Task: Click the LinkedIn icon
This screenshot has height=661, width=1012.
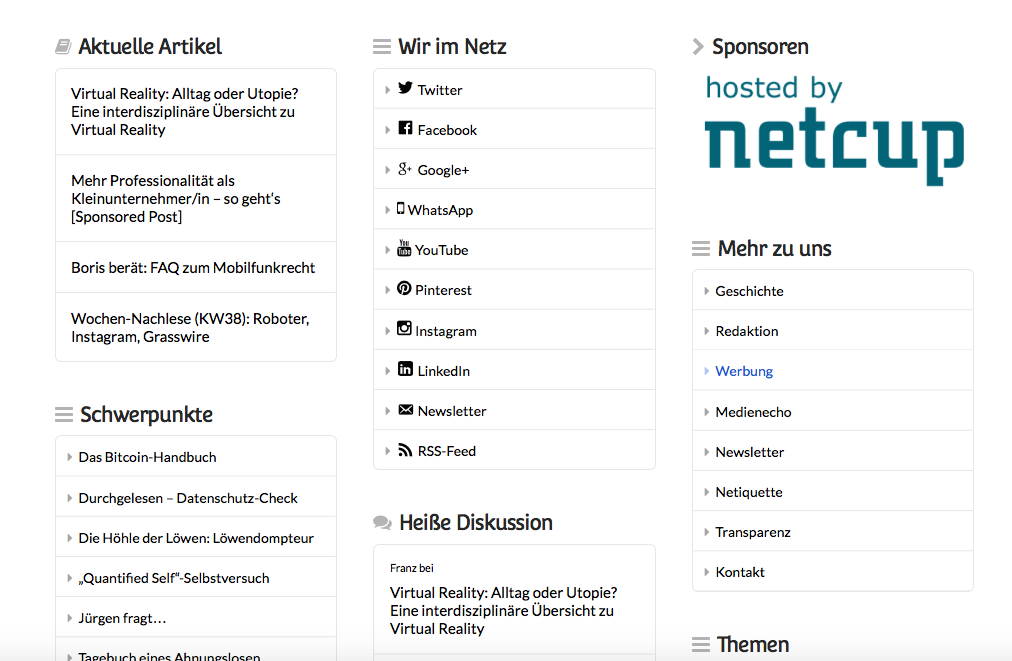Action: pyautogui.click(x=405, y=369)
